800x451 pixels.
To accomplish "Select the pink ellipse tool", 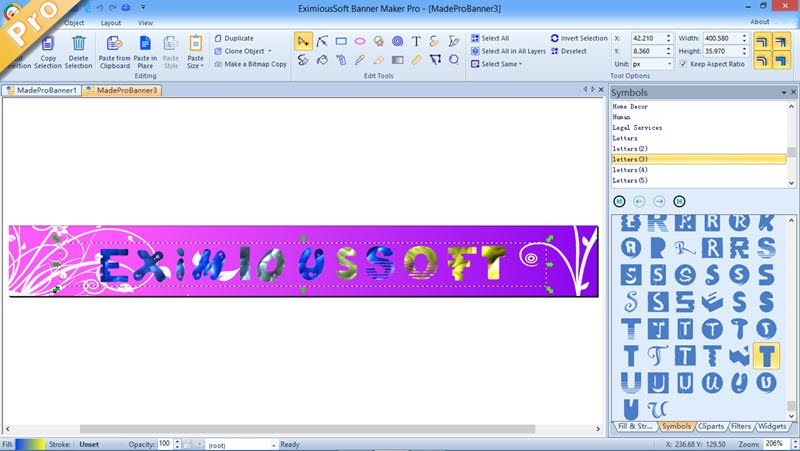I will point(360,41).
